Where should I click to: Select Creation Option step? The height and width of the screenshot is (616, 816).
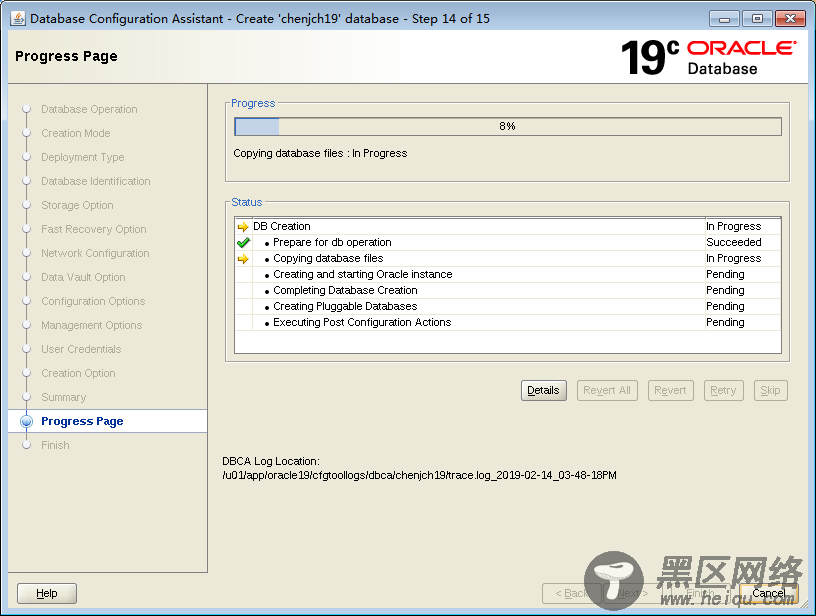pyautogui.click(x=79, y=373)
